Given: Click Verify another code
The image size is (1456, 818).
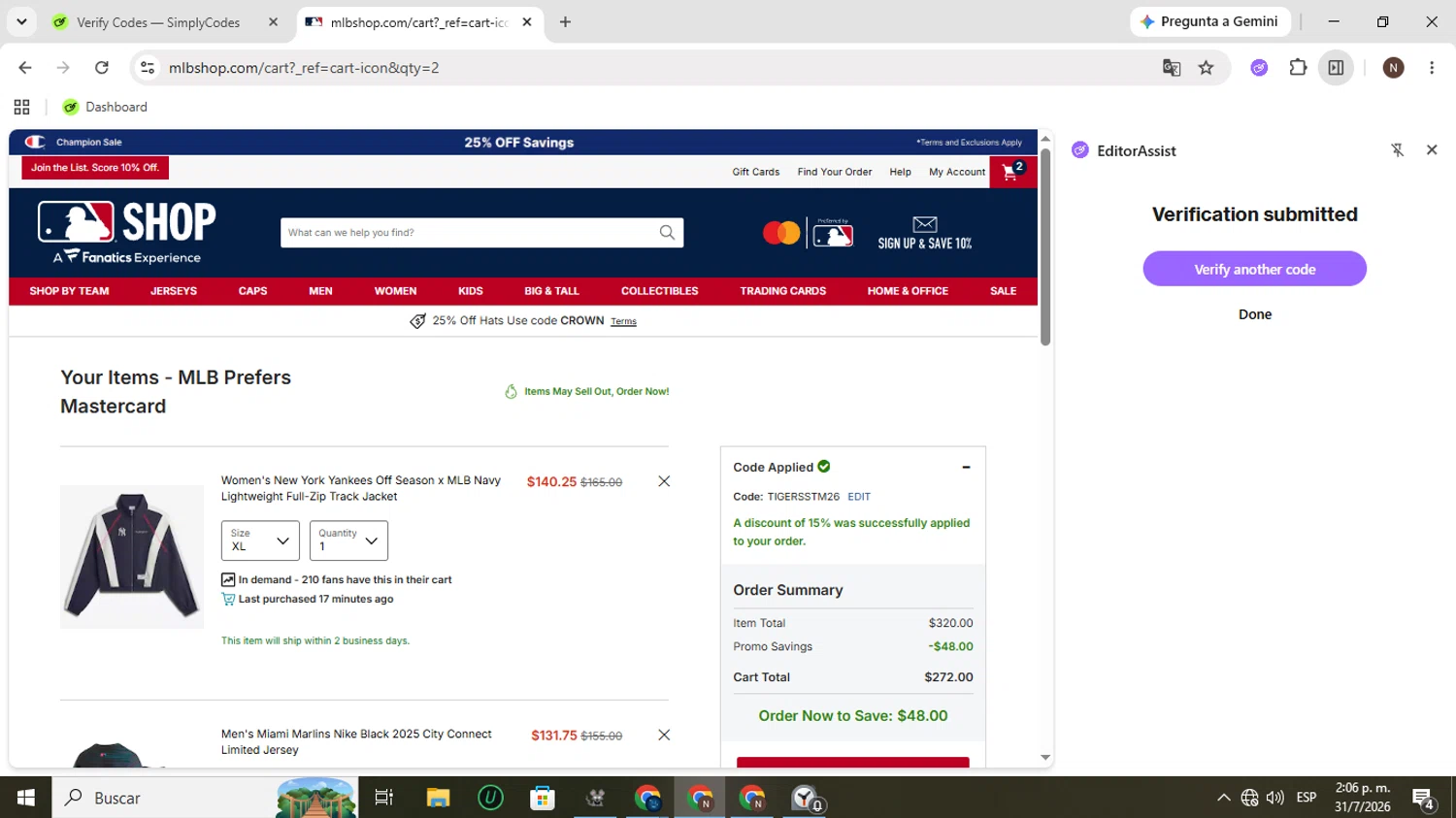Looking at the screenshot, I should click(1254, 269).
